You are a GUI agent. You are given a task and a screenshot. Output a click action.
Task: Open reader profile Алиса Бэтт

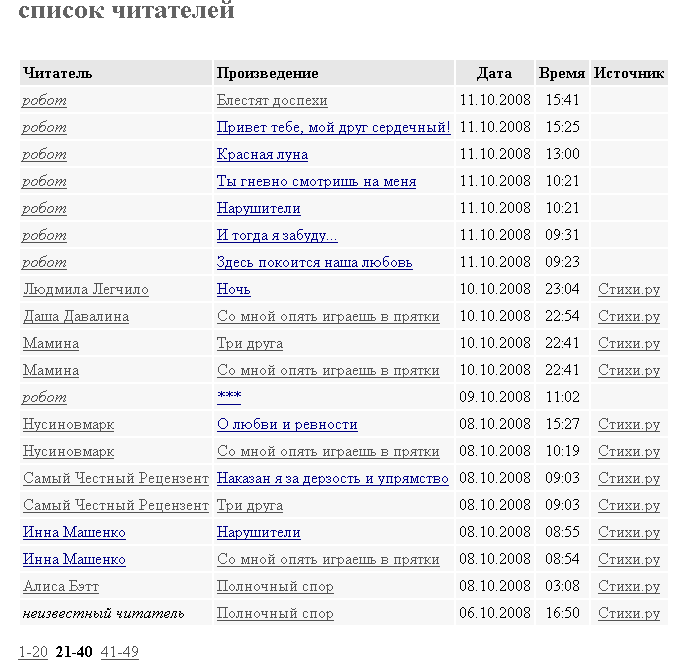point(61,586)
